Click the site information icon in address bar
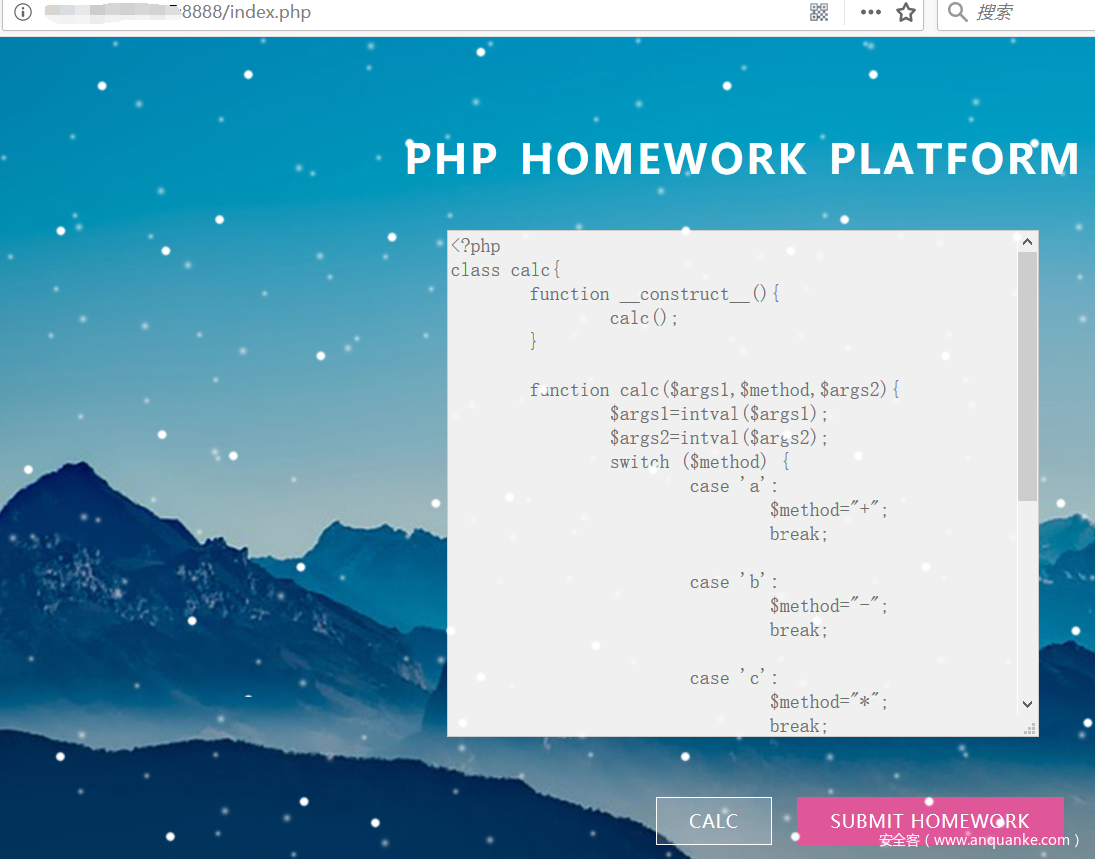The image size is (1095, 859). coord(23,12)
